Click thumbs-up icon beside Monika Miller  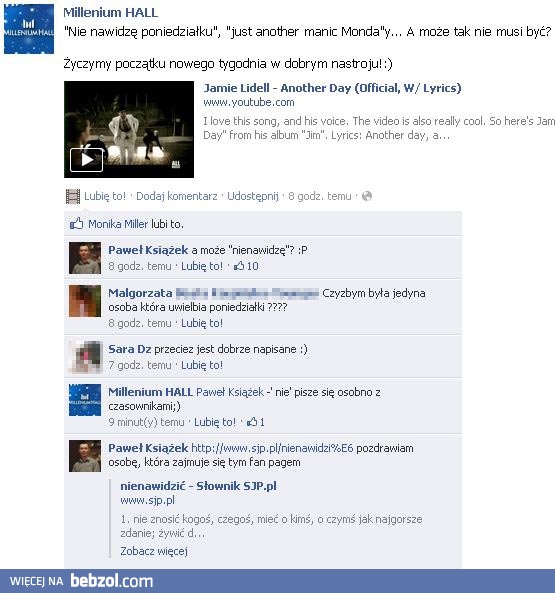tap(76, 224)
